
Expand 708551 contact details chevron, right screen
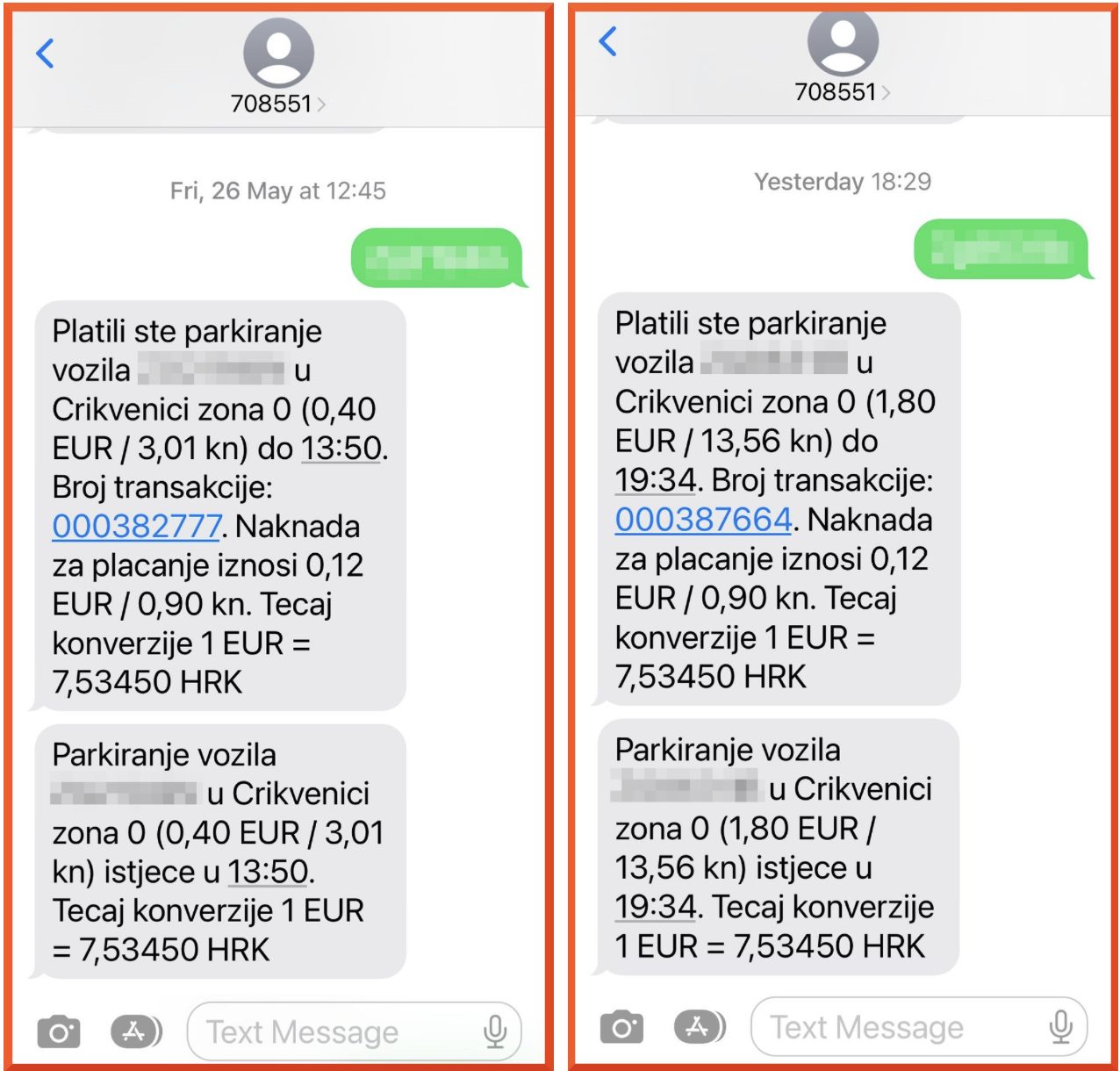[x=886, y=92]
